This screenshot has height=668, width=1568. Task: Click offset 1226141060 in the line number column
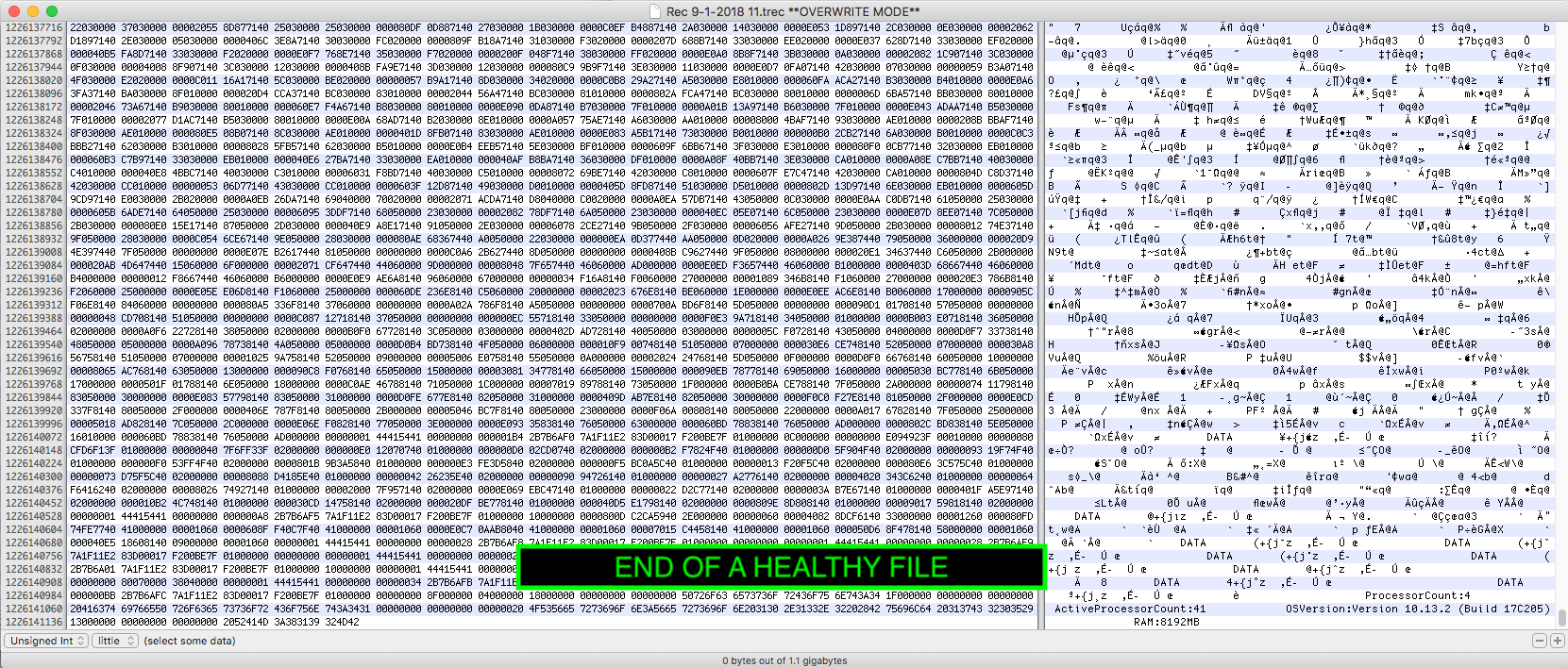pyautogui.click(x=34, y=609)
